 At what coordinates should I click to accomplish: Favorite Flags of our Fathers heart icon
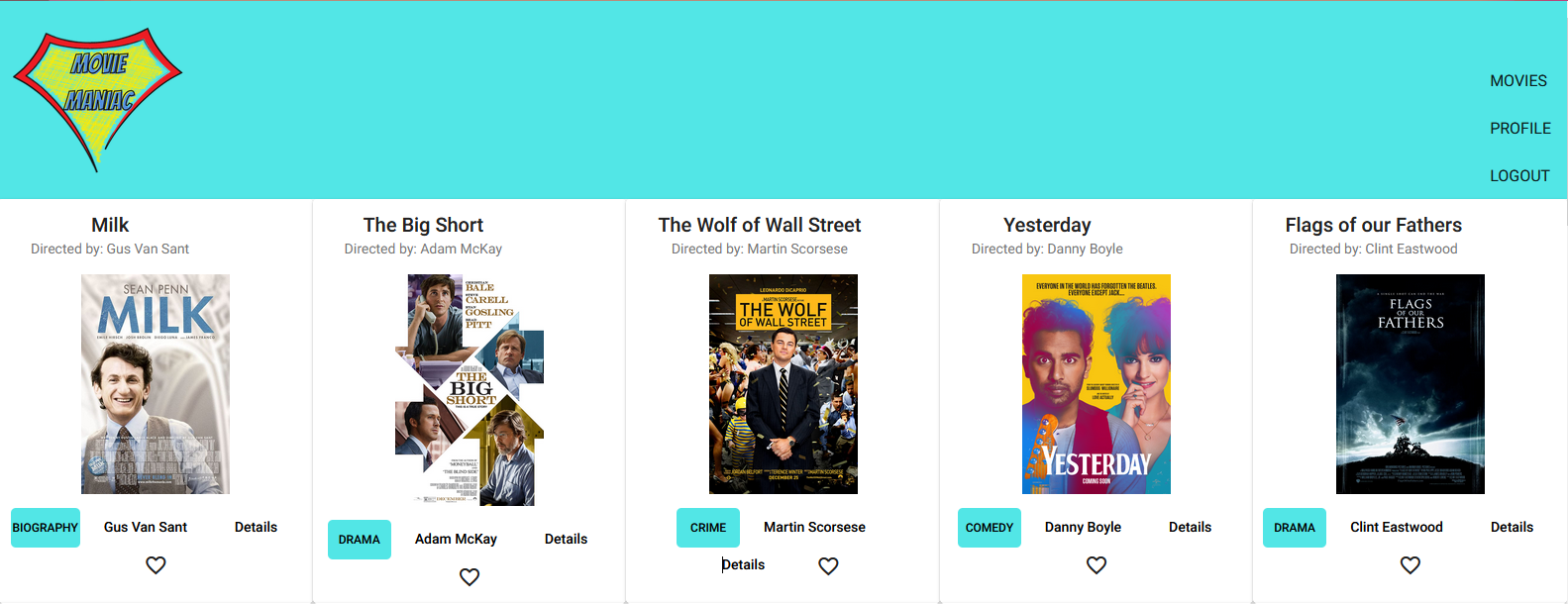tap(1411, 565)
